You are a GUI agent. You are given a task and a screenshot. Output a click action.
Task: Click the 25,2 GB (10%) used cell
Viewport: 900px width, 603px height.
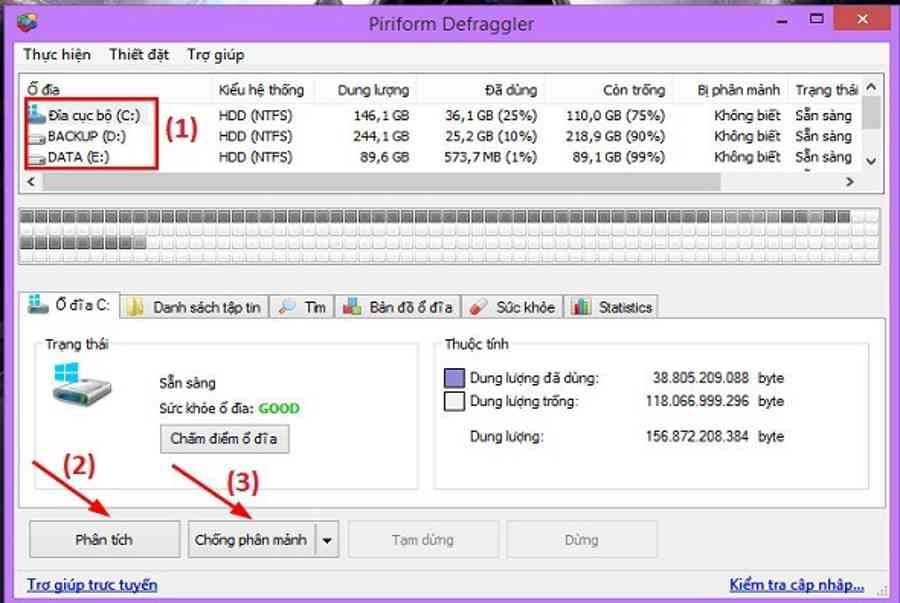(491, 137)
